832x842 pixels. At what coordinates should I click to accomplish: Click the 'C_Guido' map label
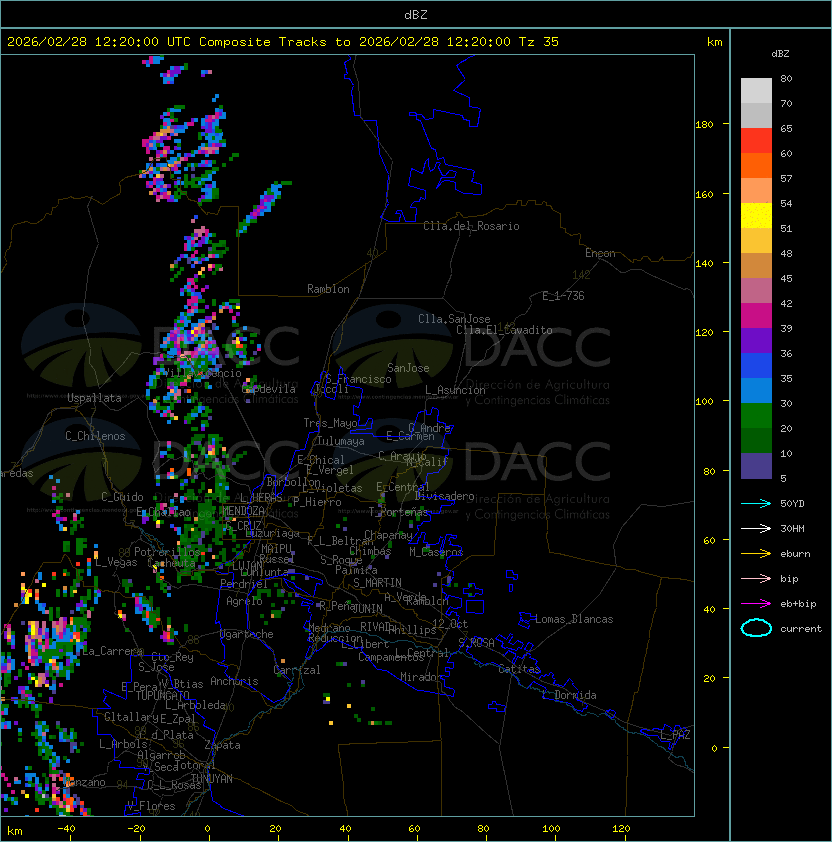click(x=122, y=497)
